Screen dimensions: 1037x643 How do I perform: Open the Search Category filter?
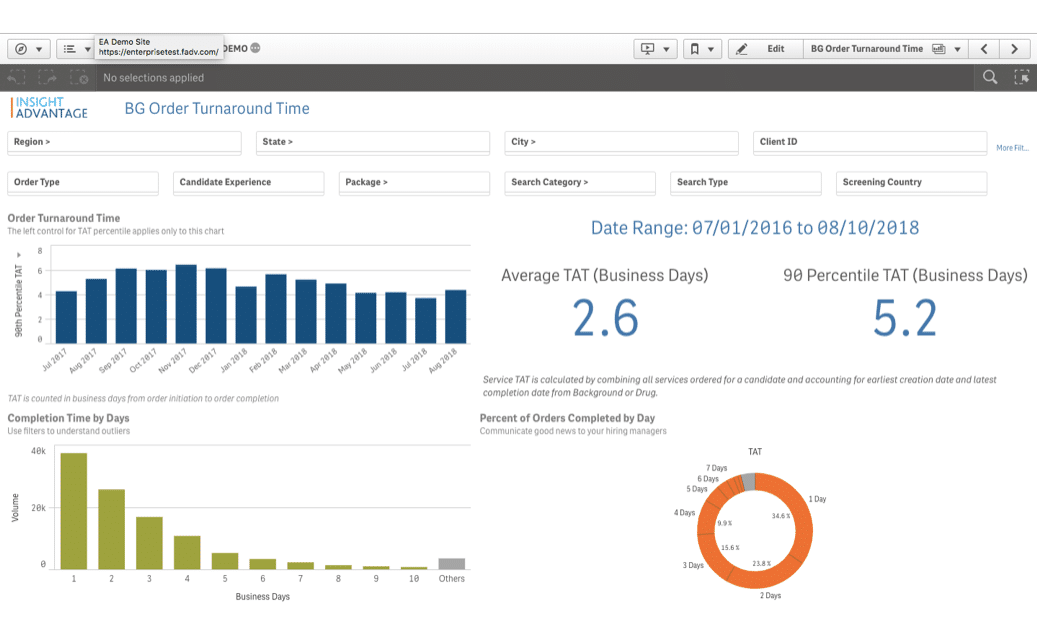(579, 182)
